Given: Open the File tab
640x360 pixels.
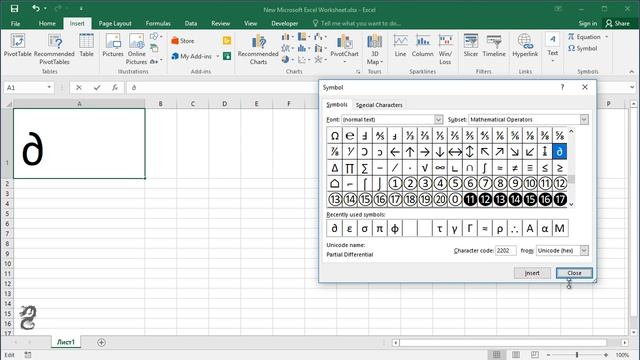Looking at the screenshot, I should coord(16,23).
